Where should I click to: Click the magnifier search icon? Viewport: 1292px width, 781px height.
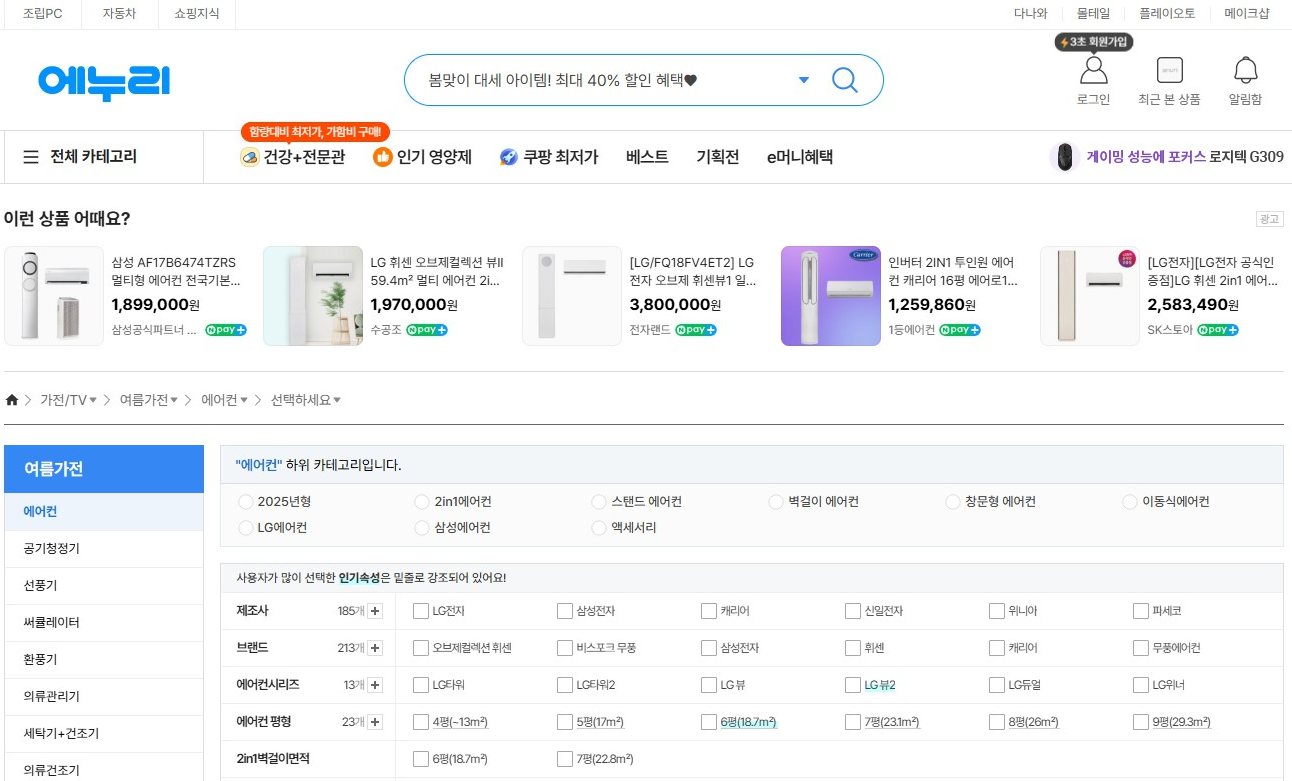(x=845, y=80)
